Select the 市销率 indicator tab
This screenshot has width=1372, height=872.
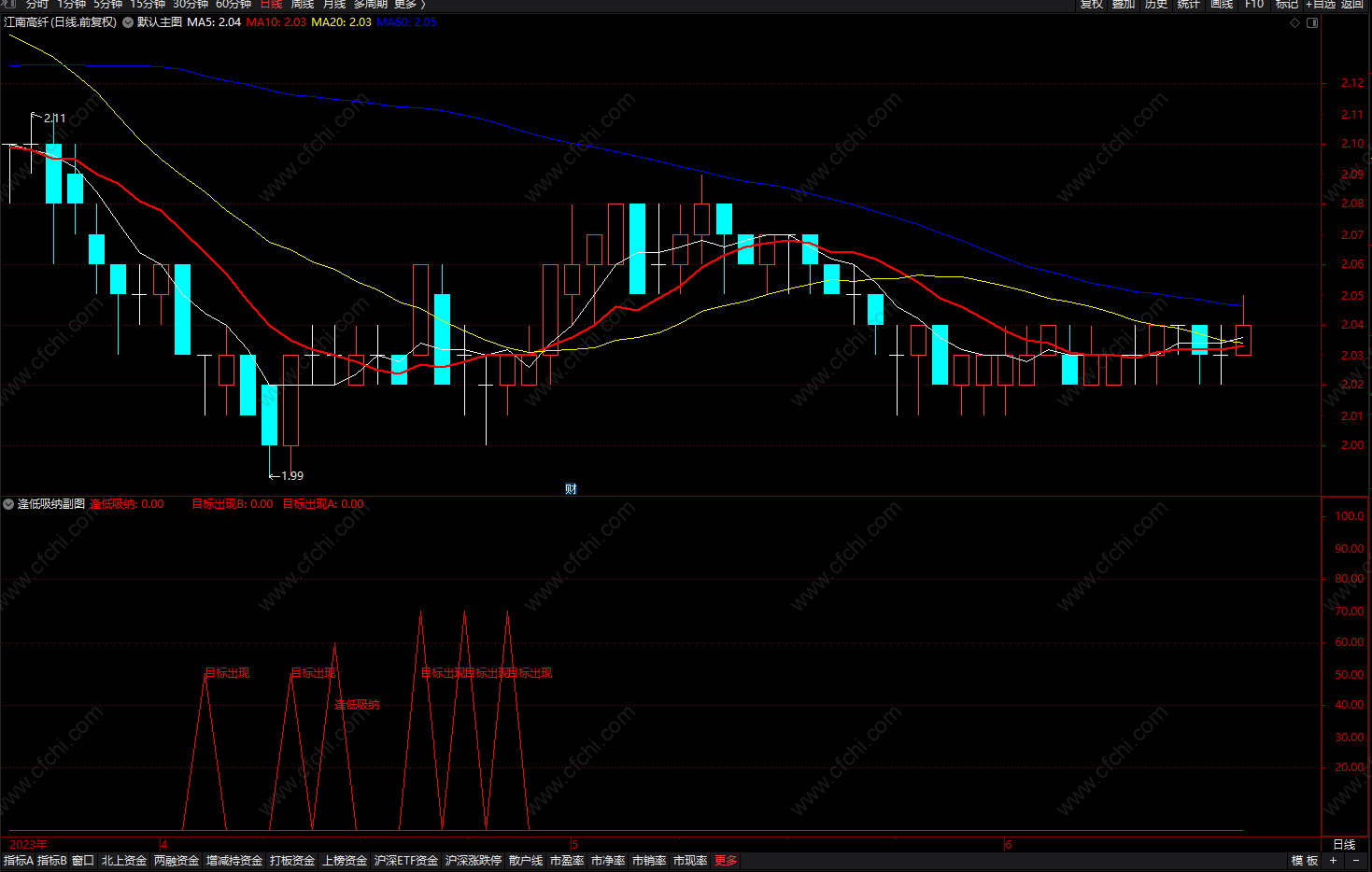click(649, 861)
